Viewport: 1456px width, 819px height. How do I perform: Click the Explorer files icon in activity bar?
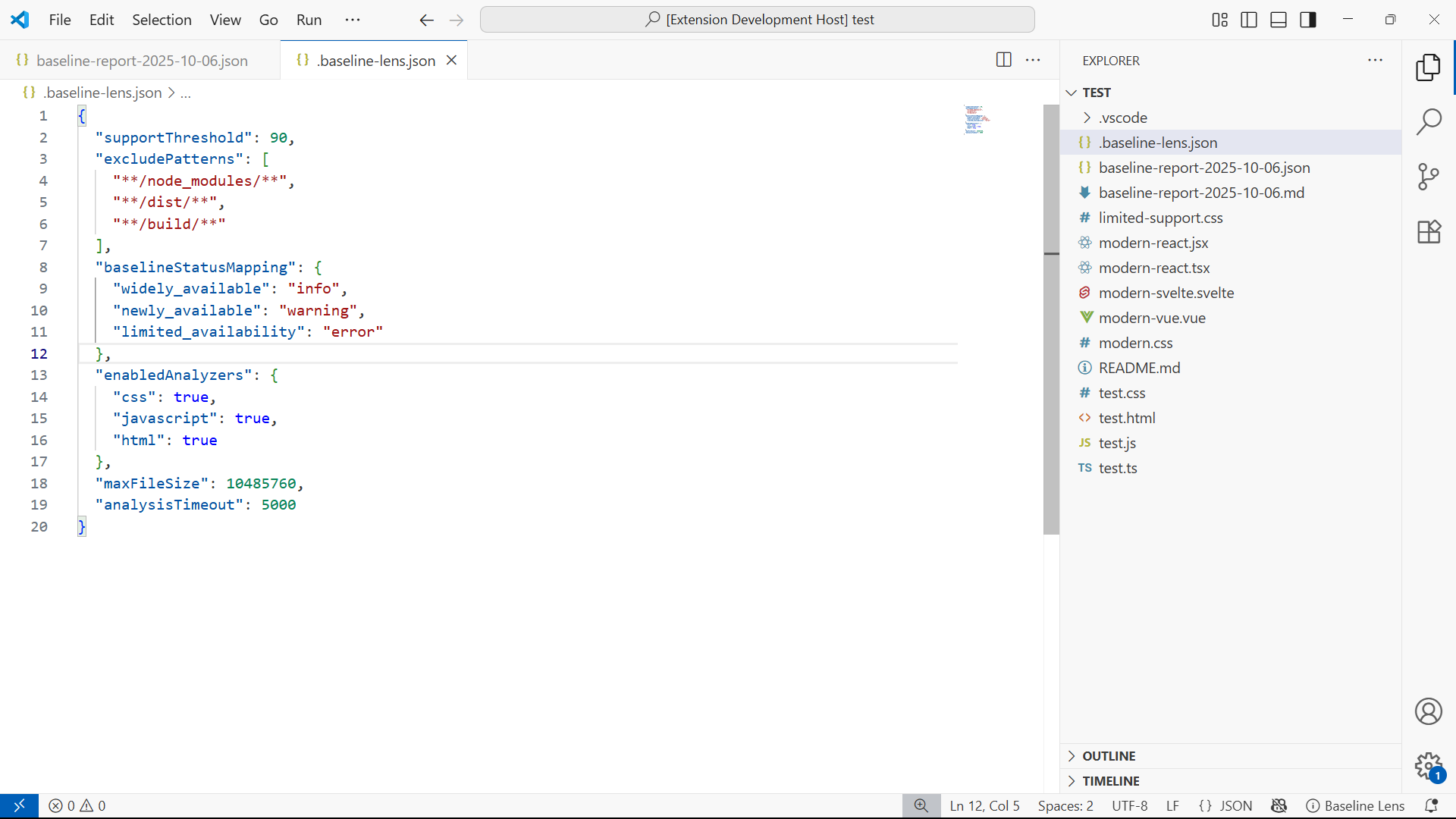click(1429, 67)
